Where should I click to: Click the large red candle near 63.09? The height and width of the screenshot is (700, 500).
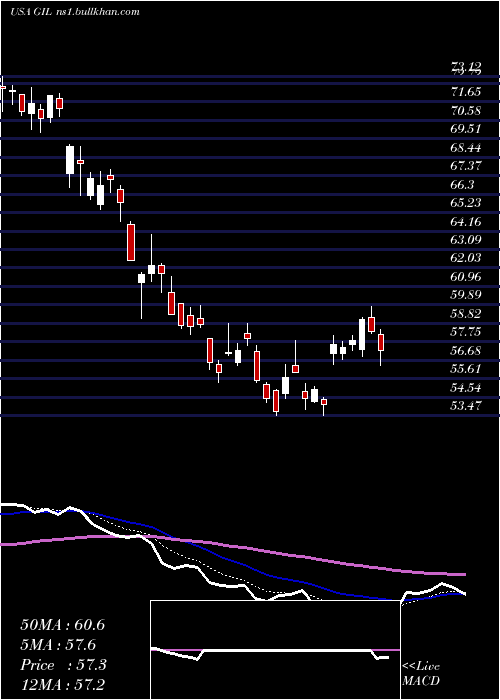pos(131,242)
